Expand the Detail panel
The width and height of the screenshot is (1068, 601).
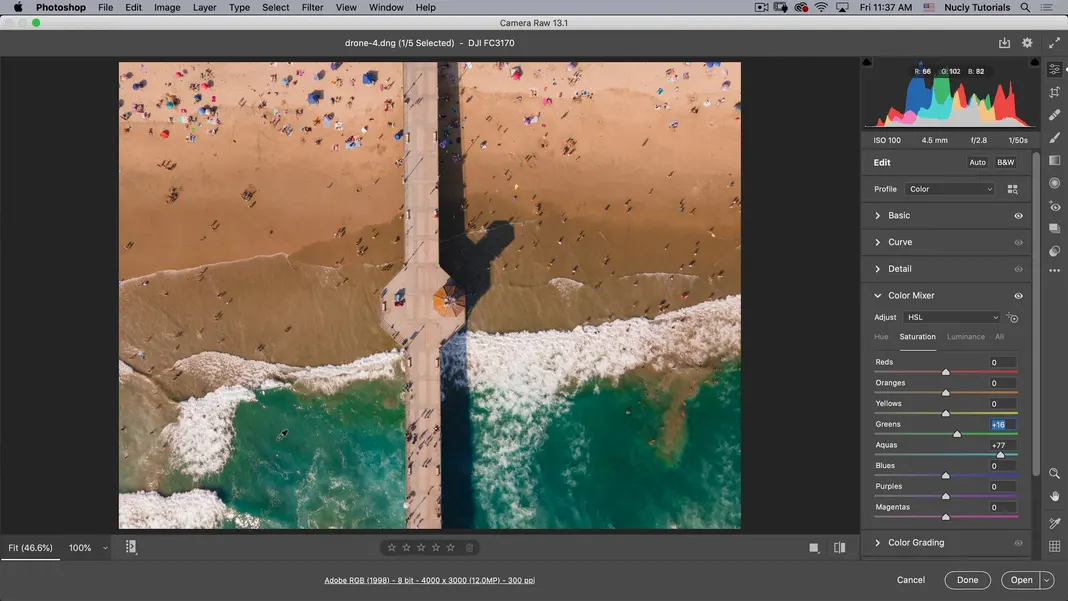tap(877, 268)
